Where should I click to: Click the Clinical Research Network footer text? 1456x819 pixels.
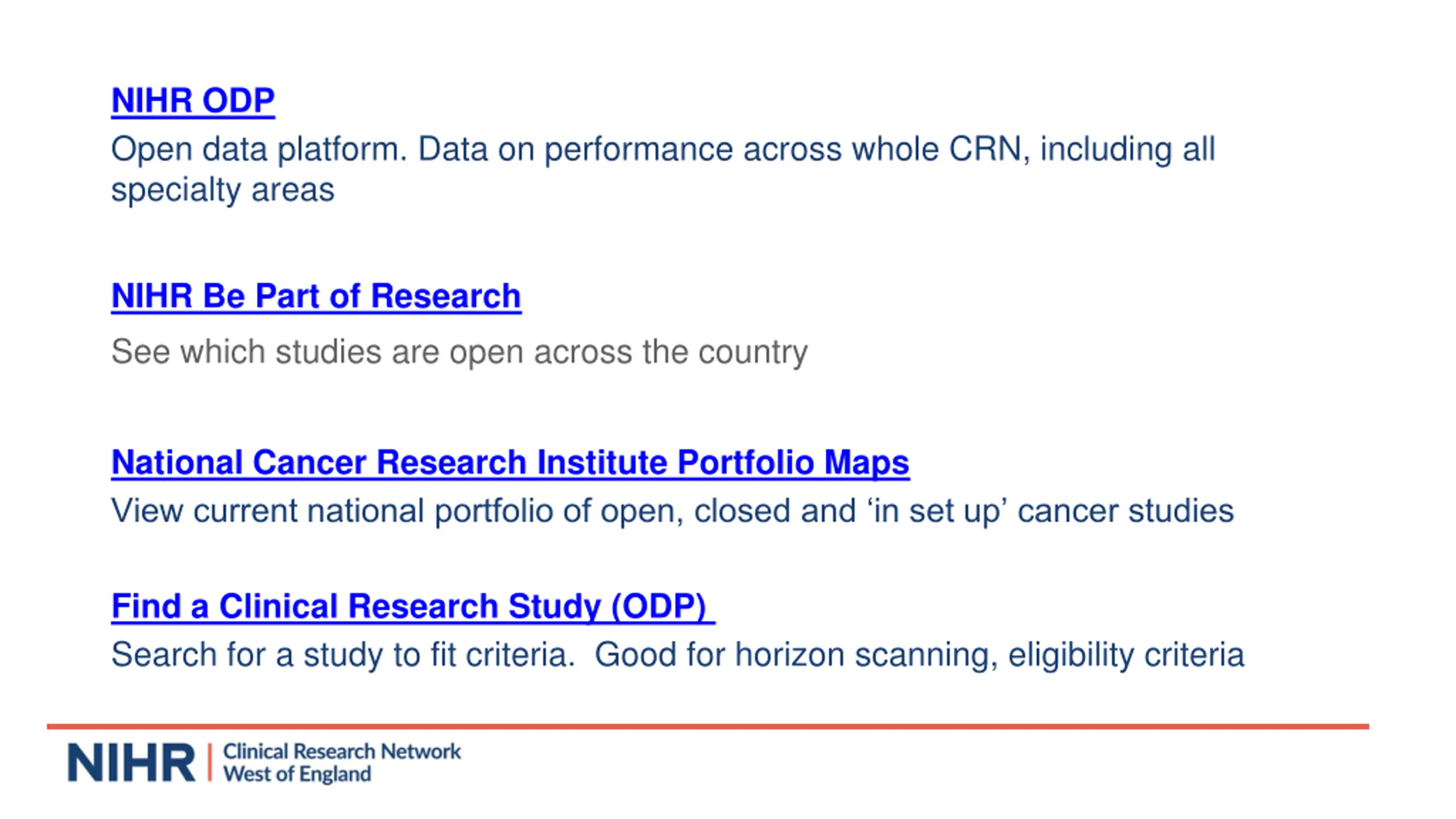click(x=342, y=751)
